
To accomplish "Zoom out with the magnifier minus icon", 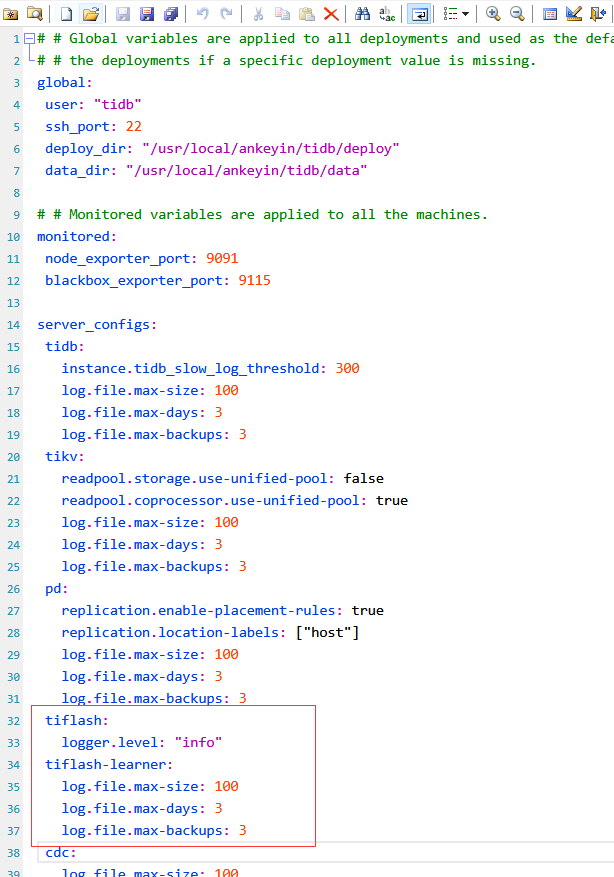I will pyautogui.click(x=517, y=13).
